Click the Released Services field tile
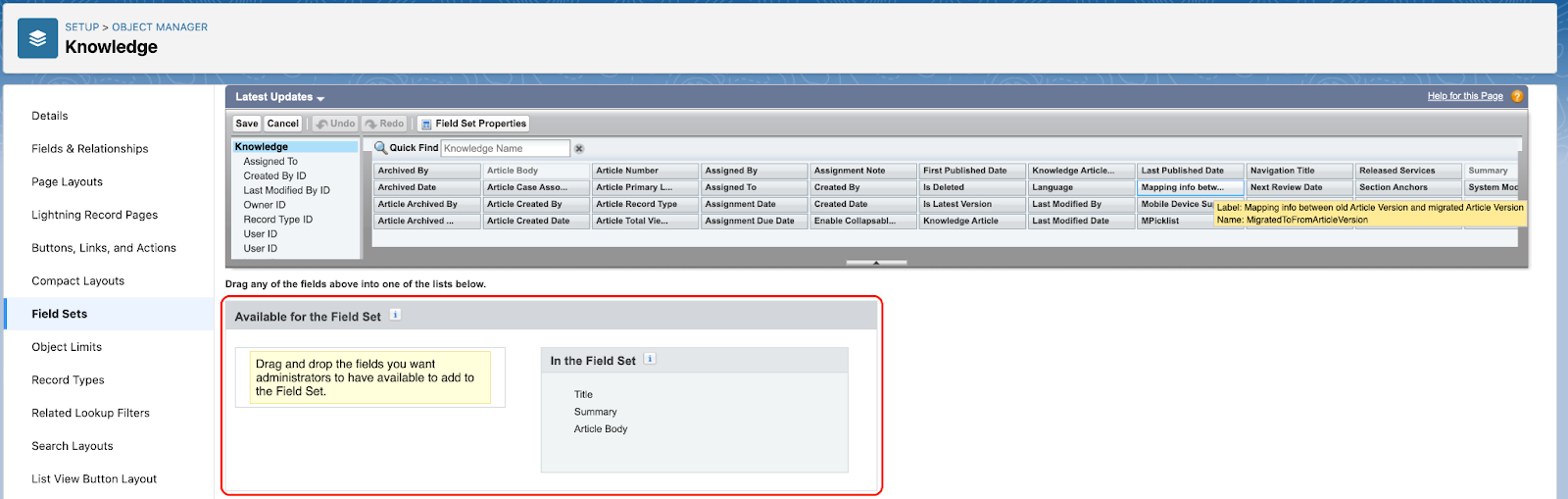Screen dimensions: 1568x499 click(1408, 171)
